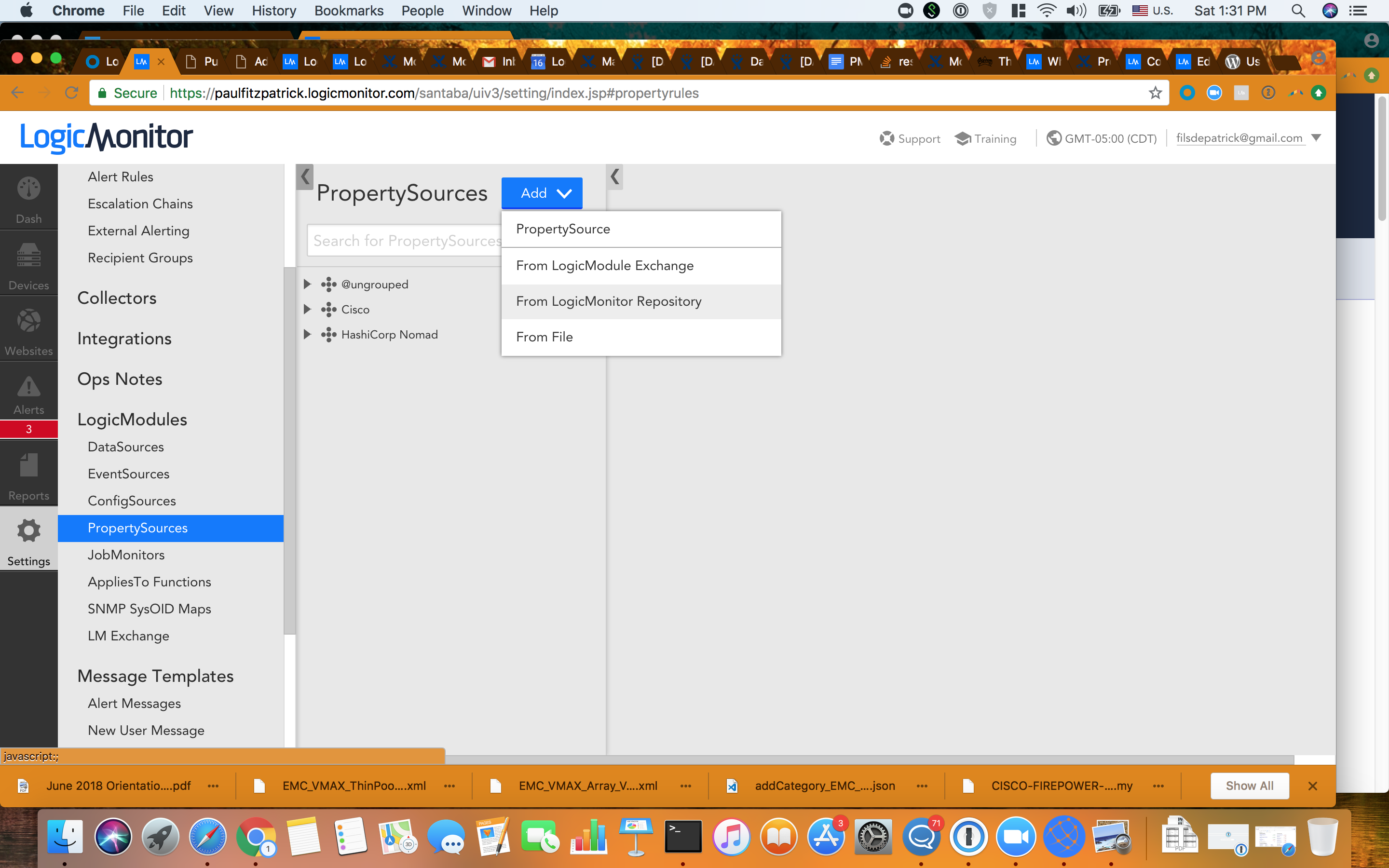
Task: Bookmark page with the star icon
Action: pos(1155,93)
